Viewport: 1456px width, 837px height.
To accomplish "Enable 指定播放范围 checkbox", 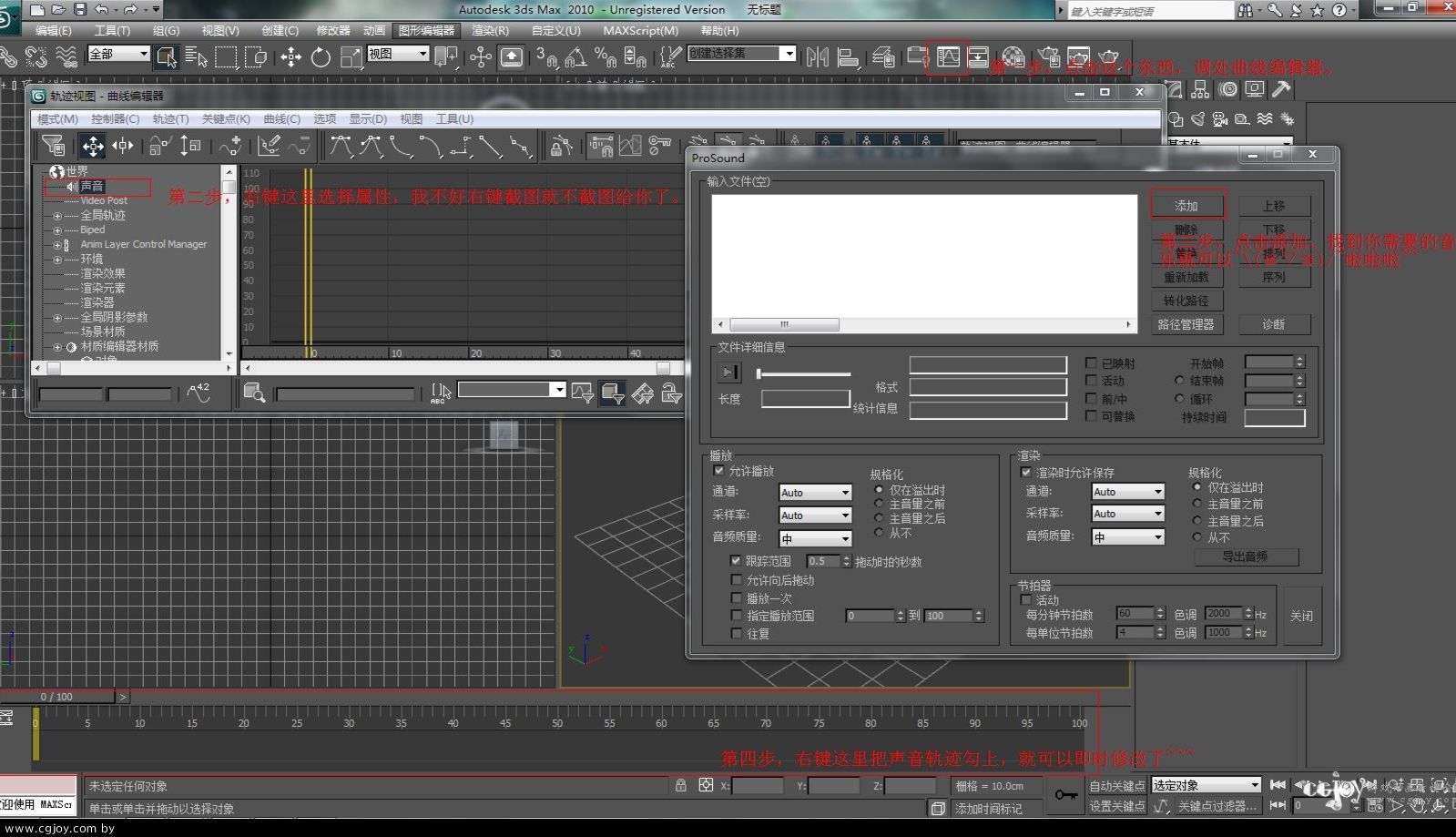I will point(736,616).
